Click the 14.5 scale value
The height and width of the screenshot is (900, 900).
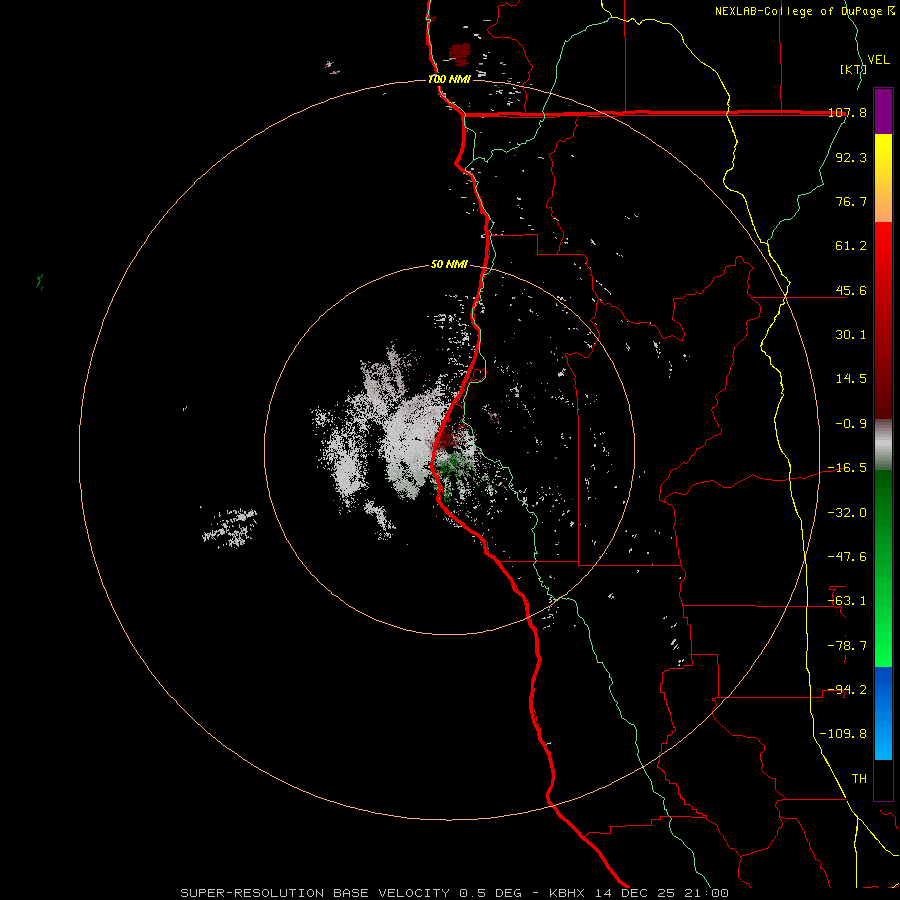coord(851,379)
